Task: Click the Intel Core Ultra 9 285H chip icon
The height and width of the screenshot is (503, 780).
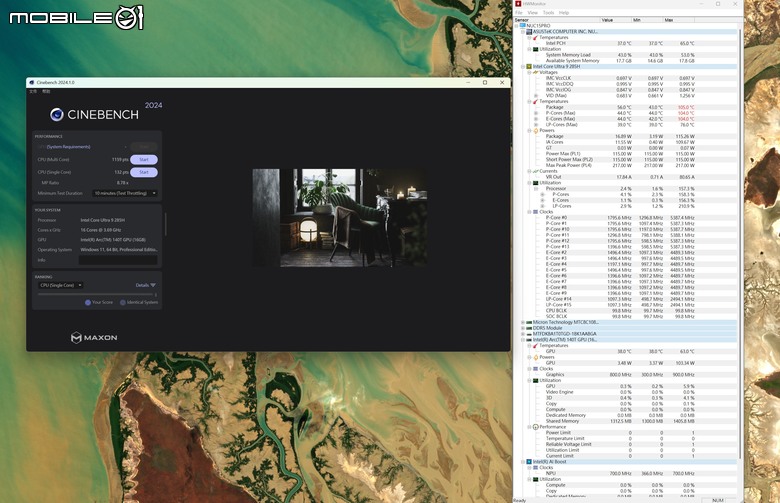Action: click(x=529, y=66)
